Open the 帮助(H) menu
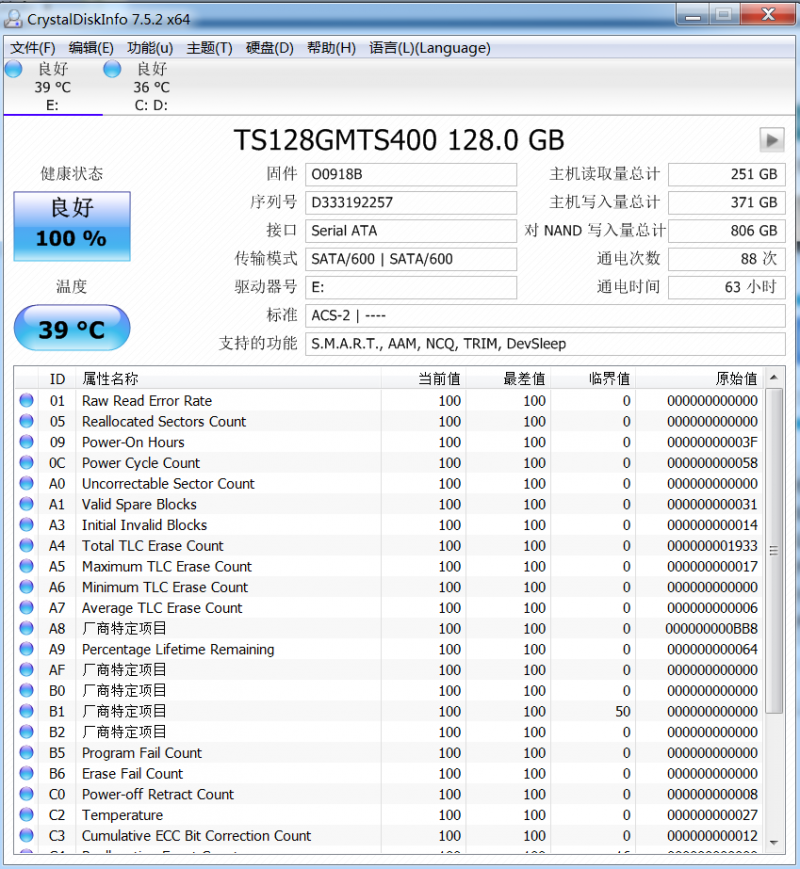This screenshot has height=869, width=800. pos(331,48)
